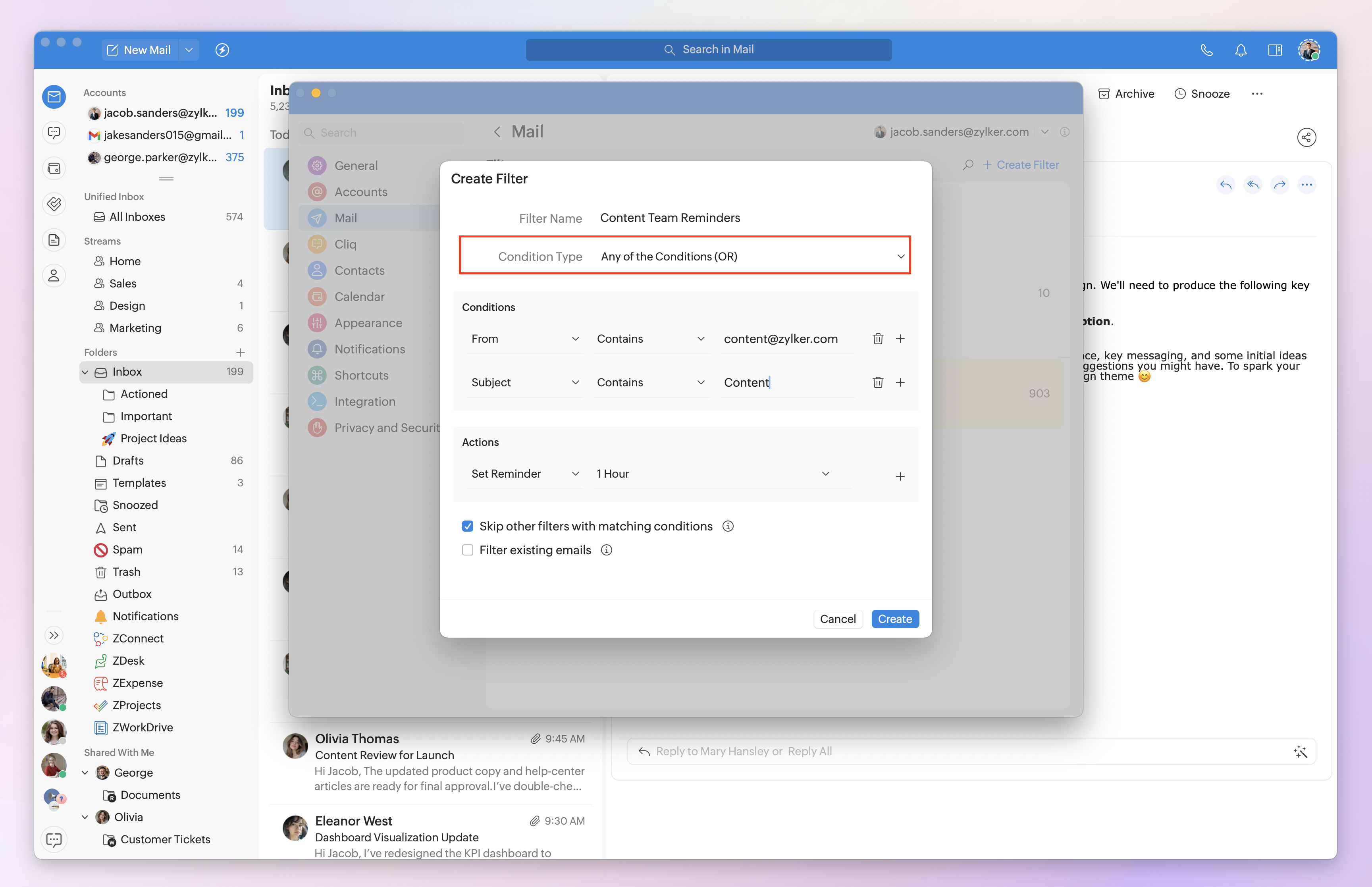Select the Sales stream
The width and height of the screenshot is (1372, 887).
[123, 283]
